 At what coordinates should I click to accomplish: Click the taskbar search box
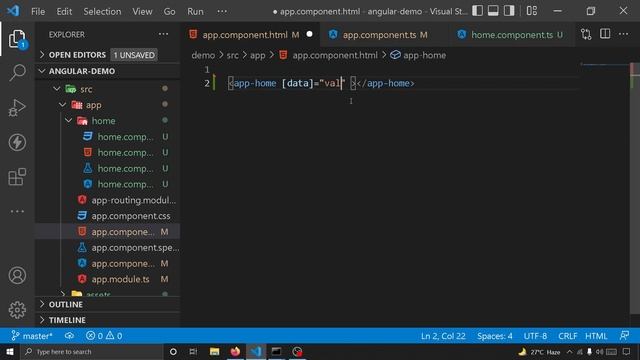point(92,351)
